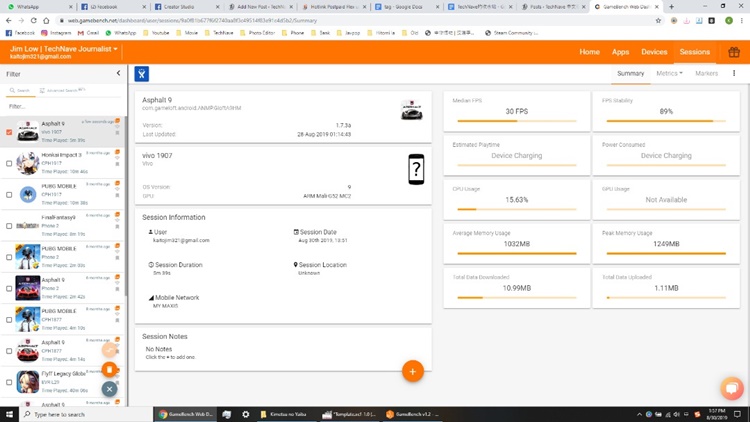Screen dimensions: 750x422
Task: Click the FPS Stability progress bar
Action: [666, 121]
